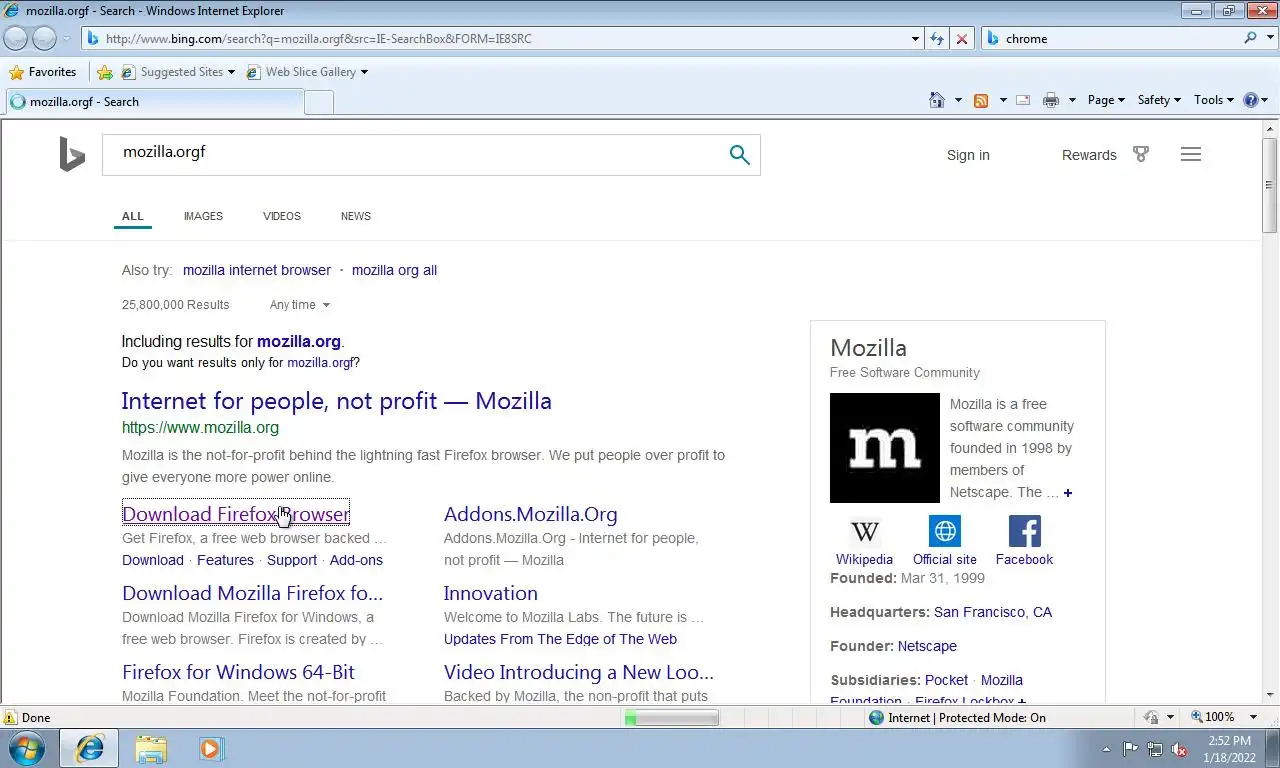Click the magnifier in browser search box
Viewport: 1280px width, 768px height.
click(1251, 38)
